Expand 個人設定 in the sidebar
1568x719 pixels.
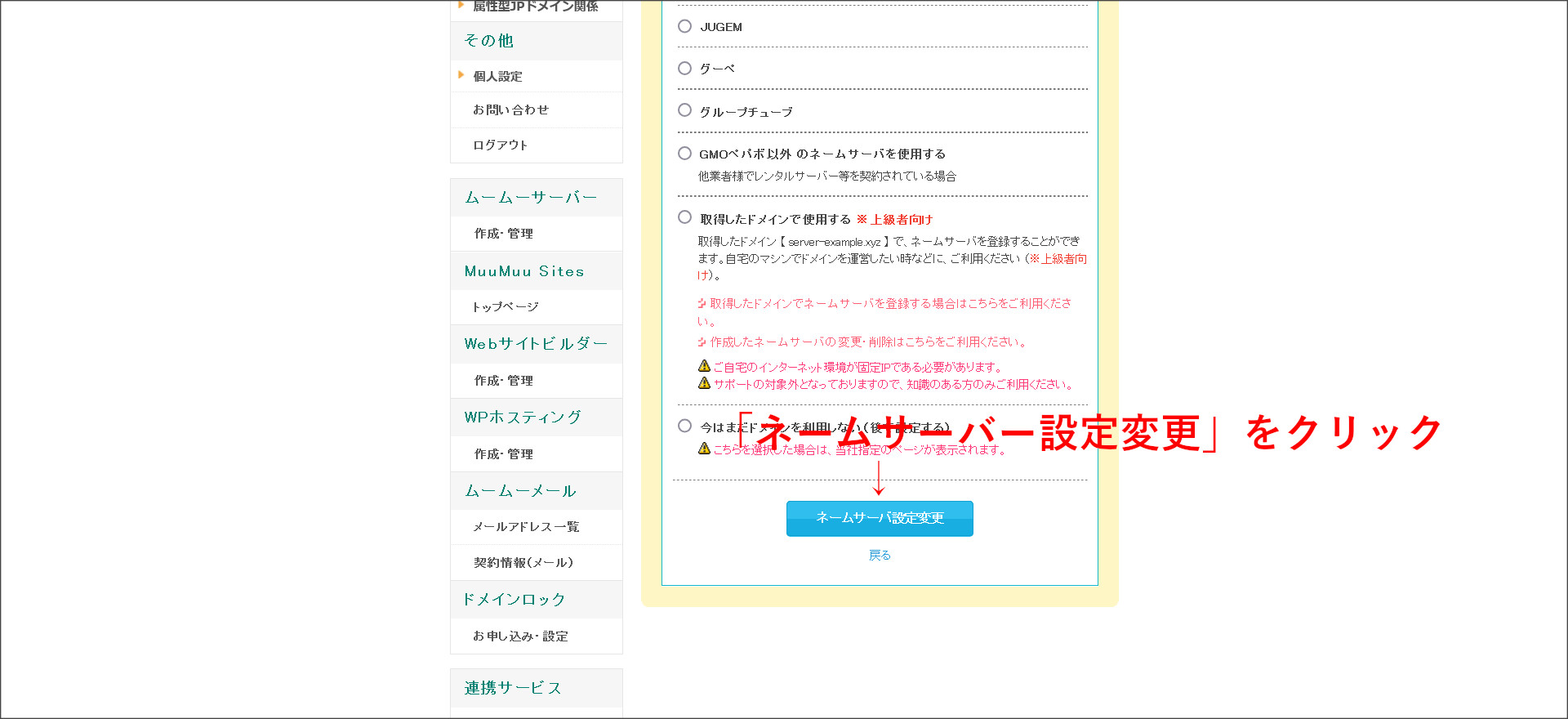point(497,76)
